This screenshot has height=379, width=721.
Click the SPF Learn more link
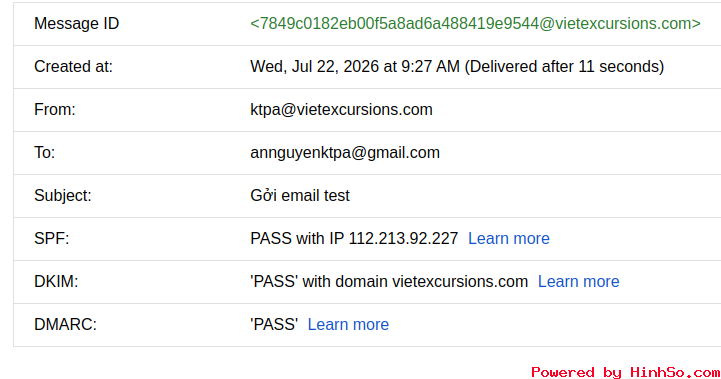(509, 238)
